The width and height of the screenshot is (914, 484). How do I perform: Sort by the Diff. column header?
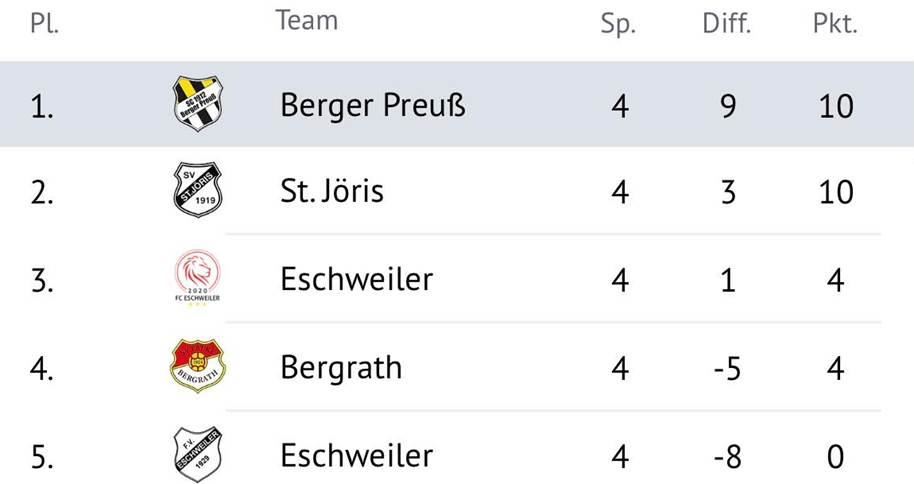click(x=726, y=23)
